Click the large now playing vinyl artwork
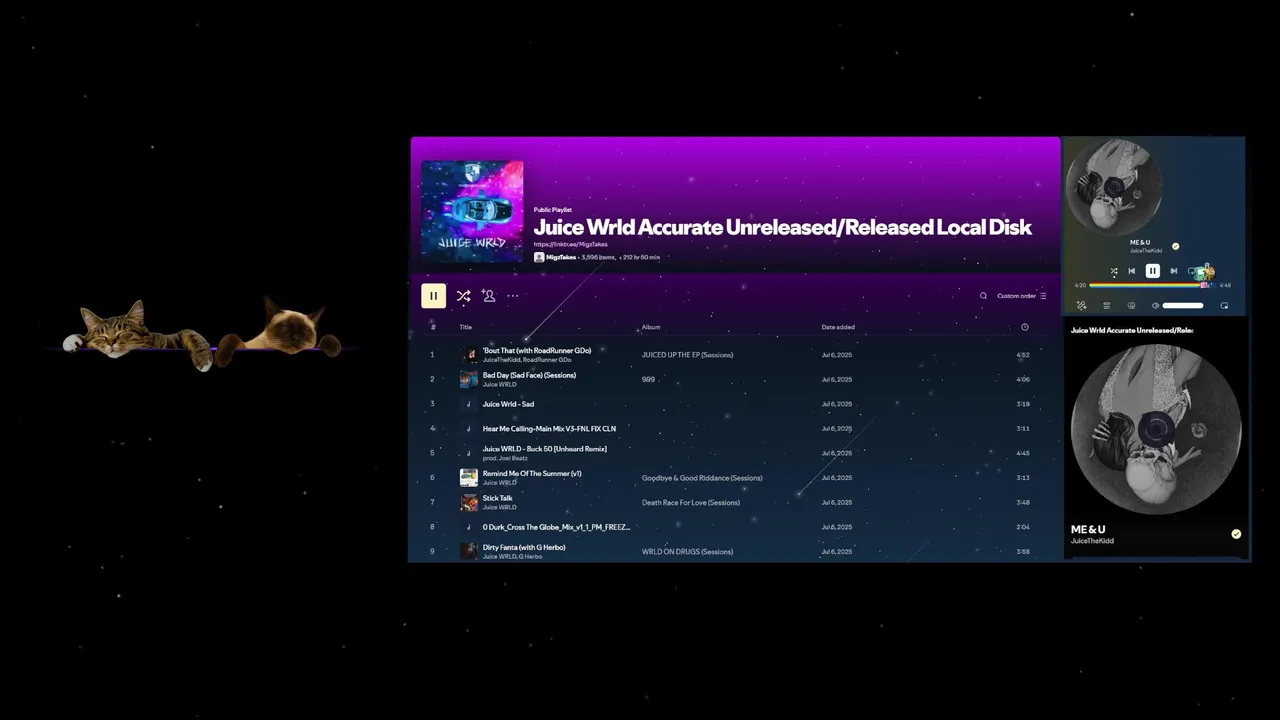Screen dimensions: 1280x720 tap(1156, 430)
